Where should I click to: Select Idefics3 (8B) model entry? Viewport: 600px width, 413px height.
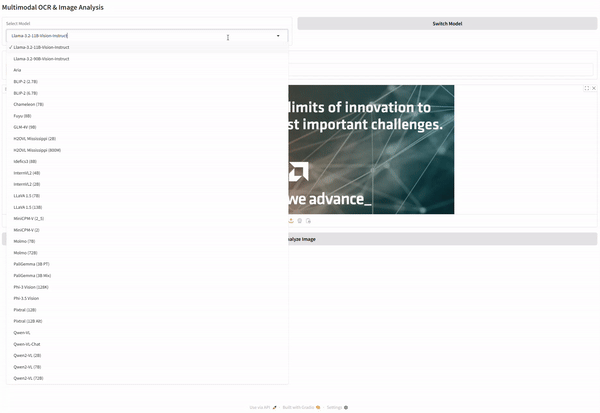click(26, 161)
